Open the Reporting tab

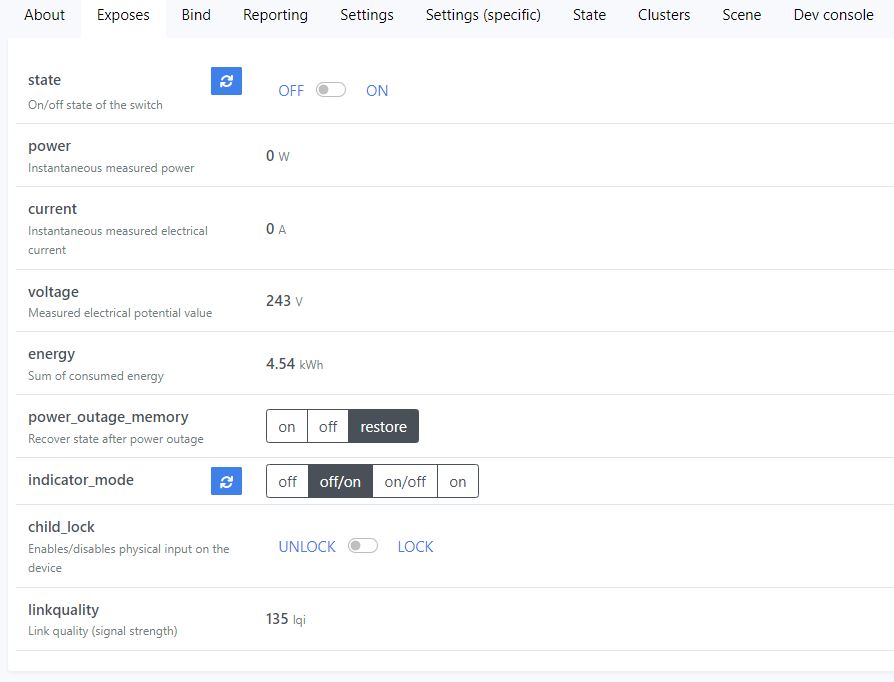(x=274, y=15)
